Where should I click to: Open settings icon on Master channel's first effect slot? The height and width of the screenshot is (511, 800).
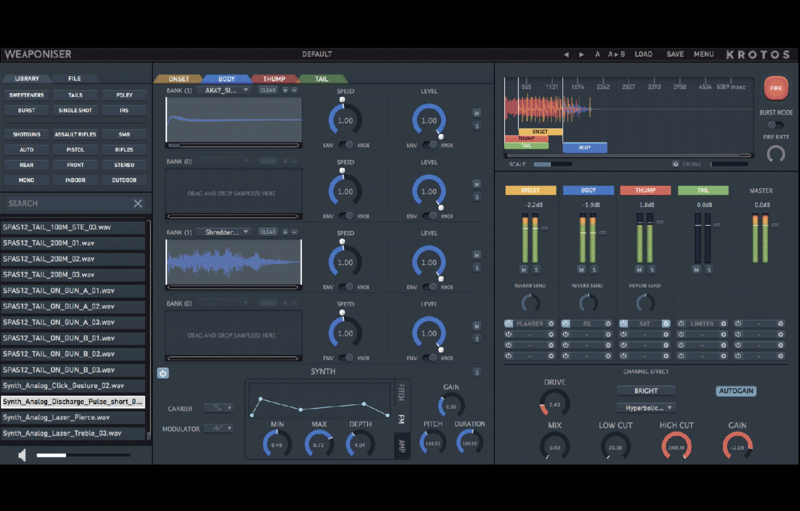point(781,323)
